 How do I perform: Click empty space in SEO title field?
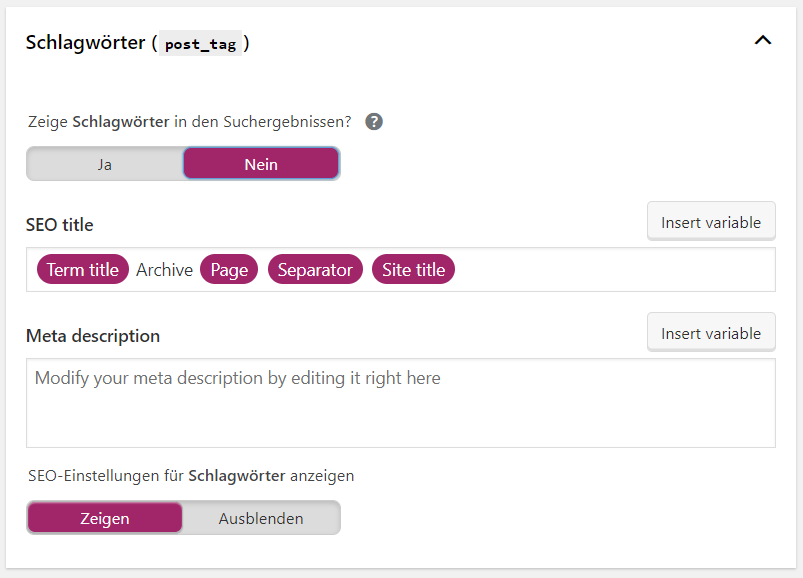[615, 270]
